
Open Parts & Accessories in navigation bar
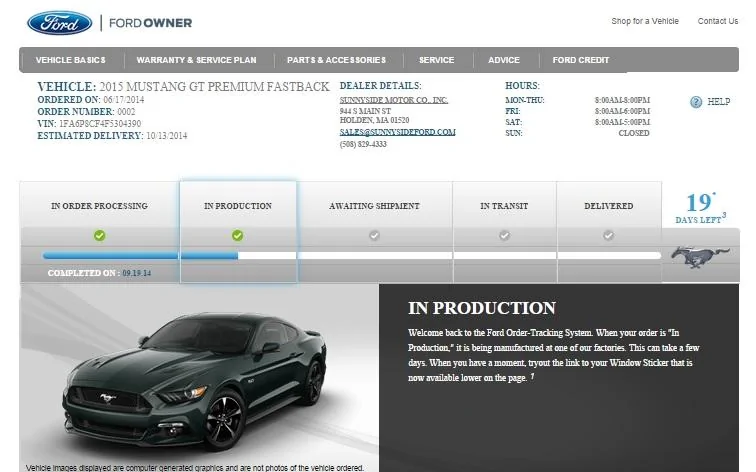(x=336, y=60)
